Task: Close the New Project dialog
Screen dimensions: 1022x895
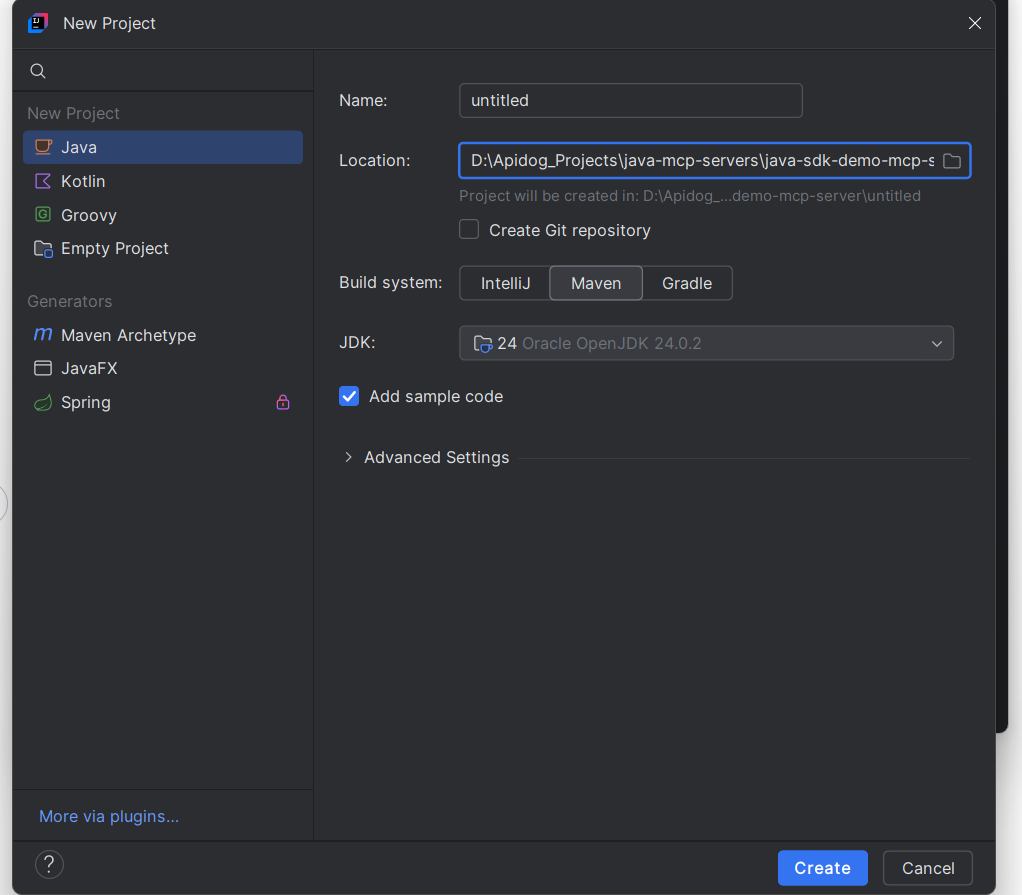Action: pos(974,23)
